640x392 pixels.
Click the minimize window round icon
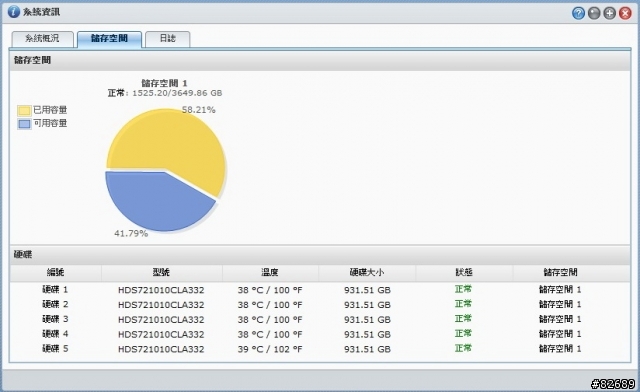pos(594,13)
